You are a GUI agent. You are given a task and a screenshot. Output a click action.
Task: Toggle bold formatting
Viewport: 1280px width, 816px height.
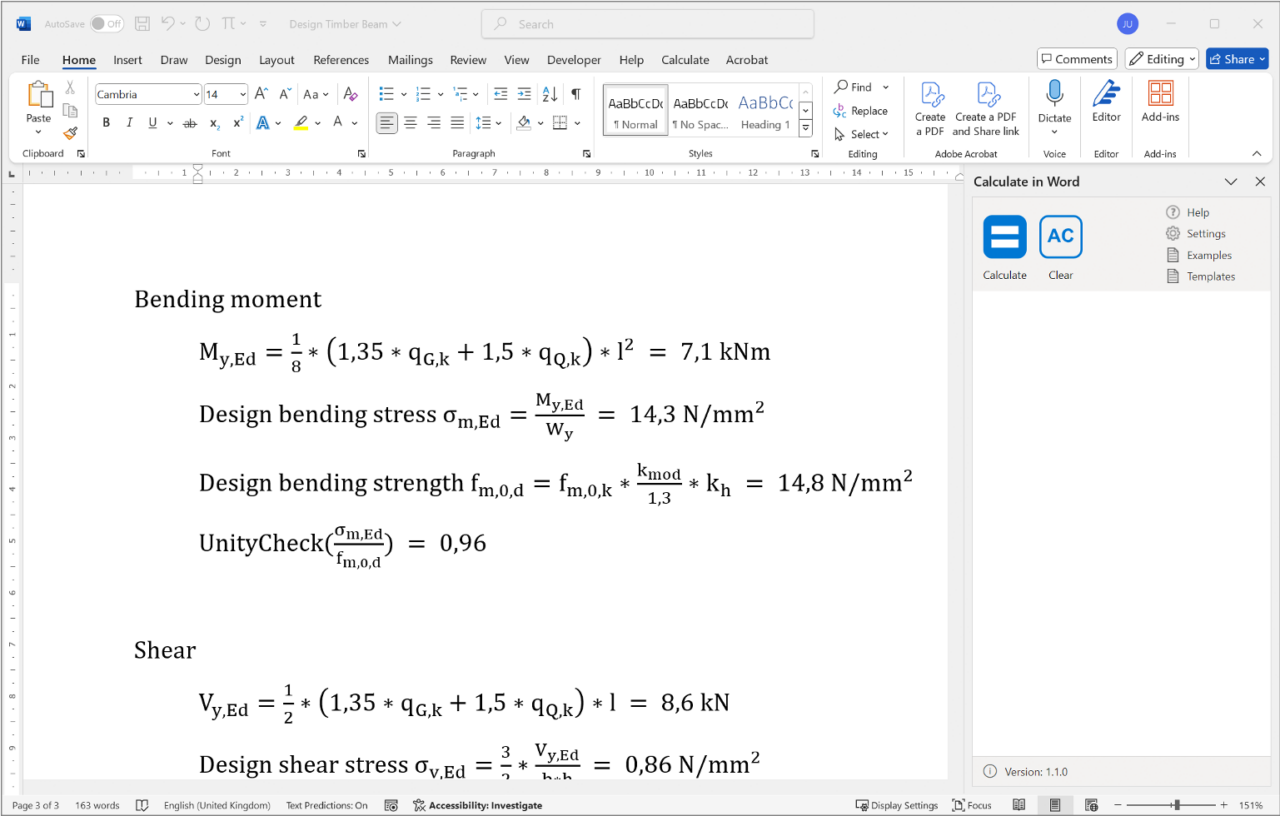click(x=106, y=122)
